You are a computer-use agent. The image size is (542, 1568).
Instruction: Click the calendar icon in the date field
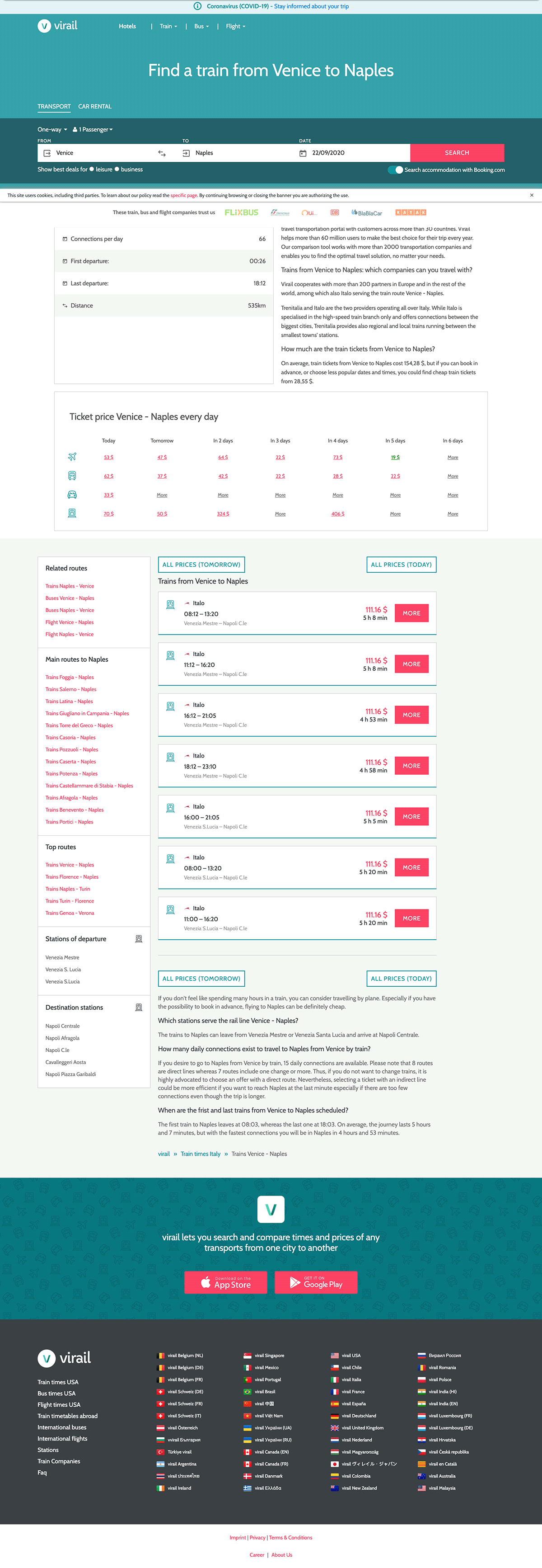(x=303, y=153)
